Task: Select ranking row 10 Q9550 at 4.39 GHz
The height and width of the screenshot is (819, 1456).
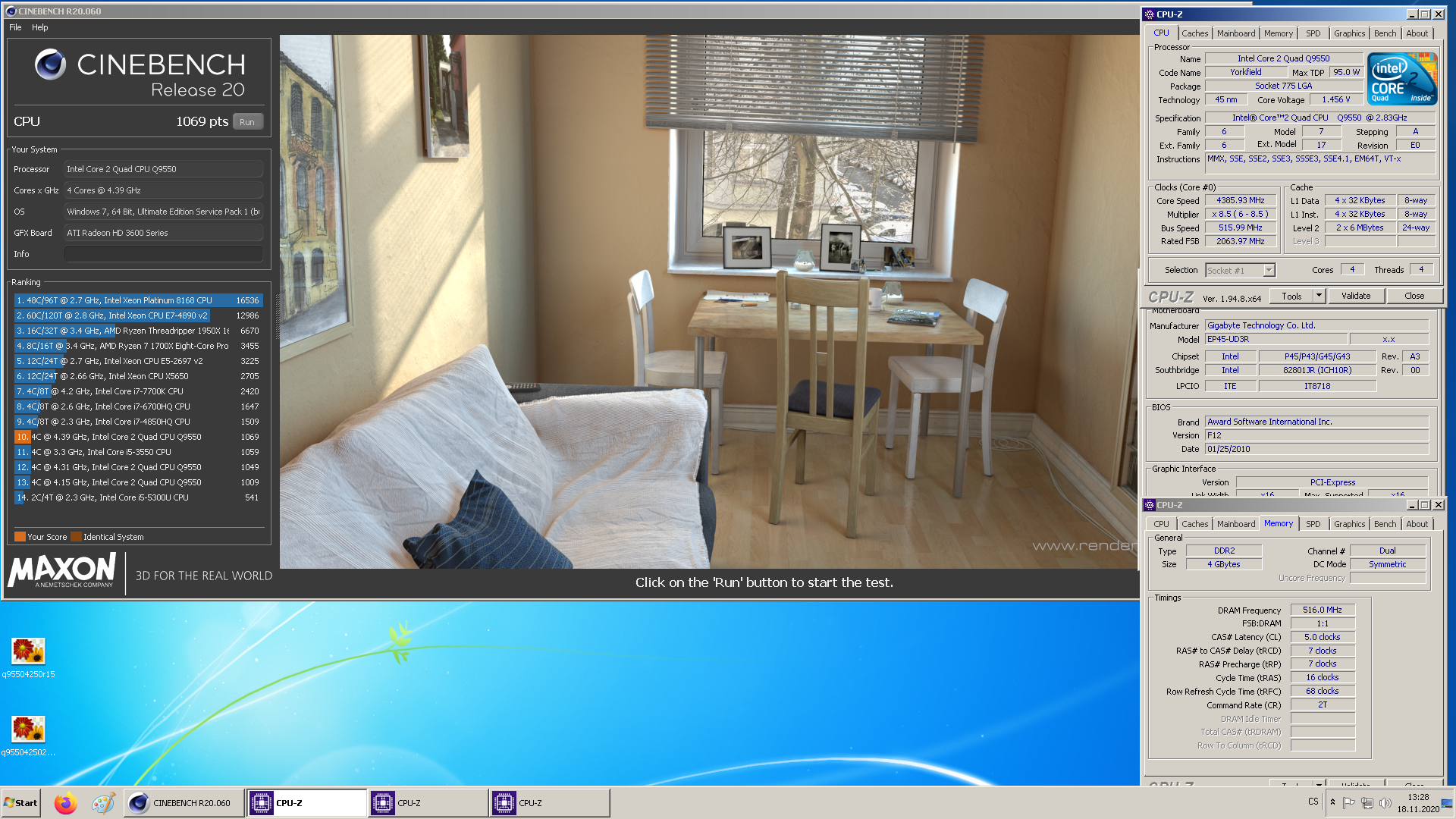Action: coord(138,437)
